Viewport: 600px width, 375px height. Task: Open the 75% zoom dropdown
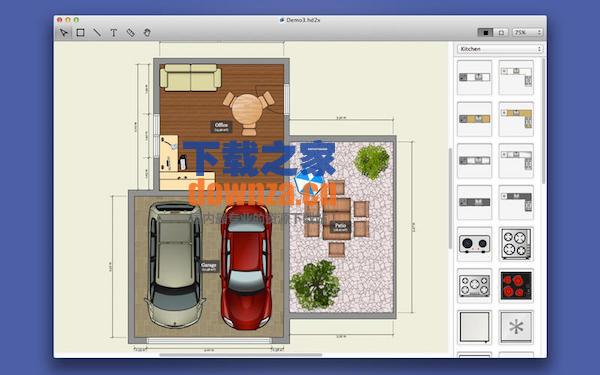[527, 33]
